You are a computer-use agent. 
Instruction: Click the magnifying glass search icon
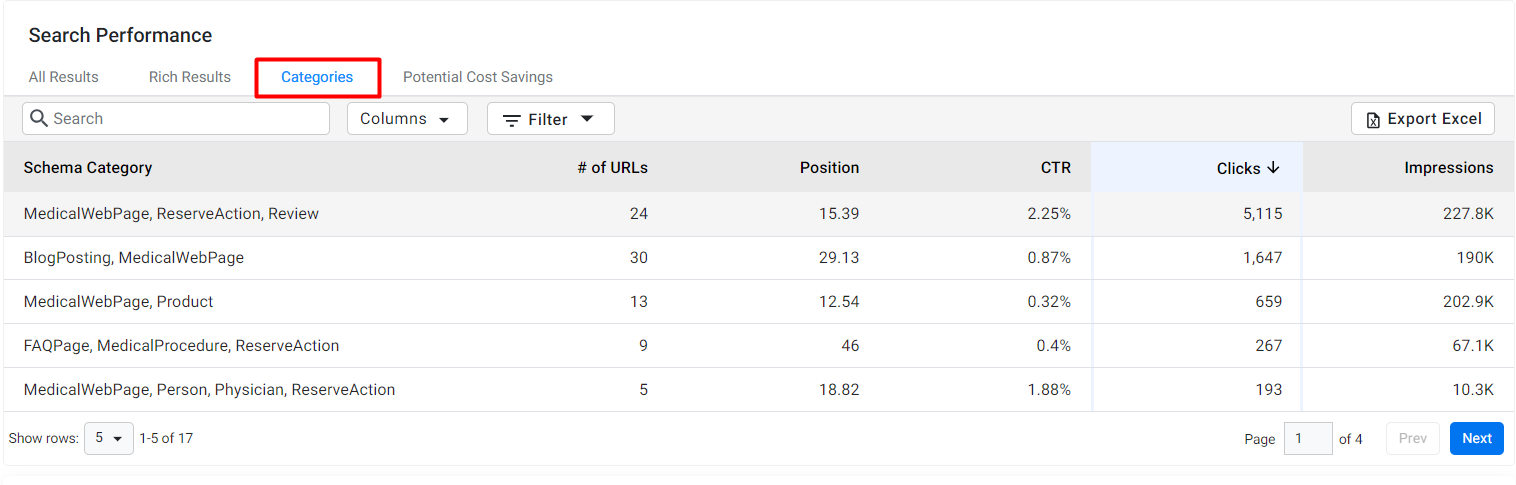pos(39,118)
